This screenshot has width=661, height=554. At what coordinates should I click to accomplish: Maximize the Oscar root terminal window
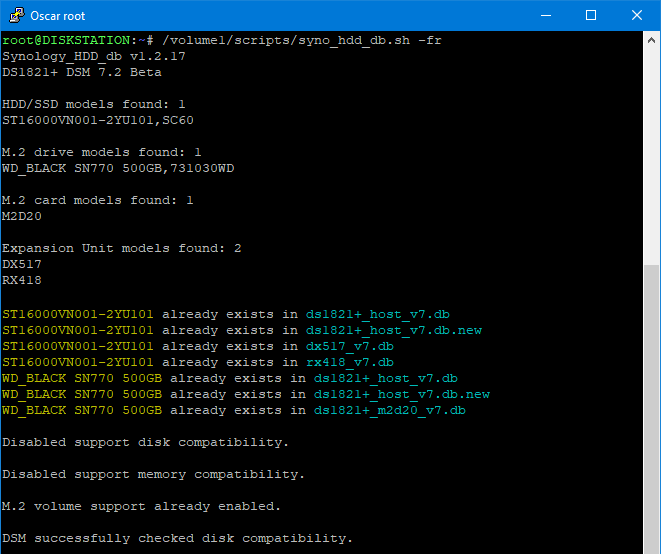tap(591, 15)
